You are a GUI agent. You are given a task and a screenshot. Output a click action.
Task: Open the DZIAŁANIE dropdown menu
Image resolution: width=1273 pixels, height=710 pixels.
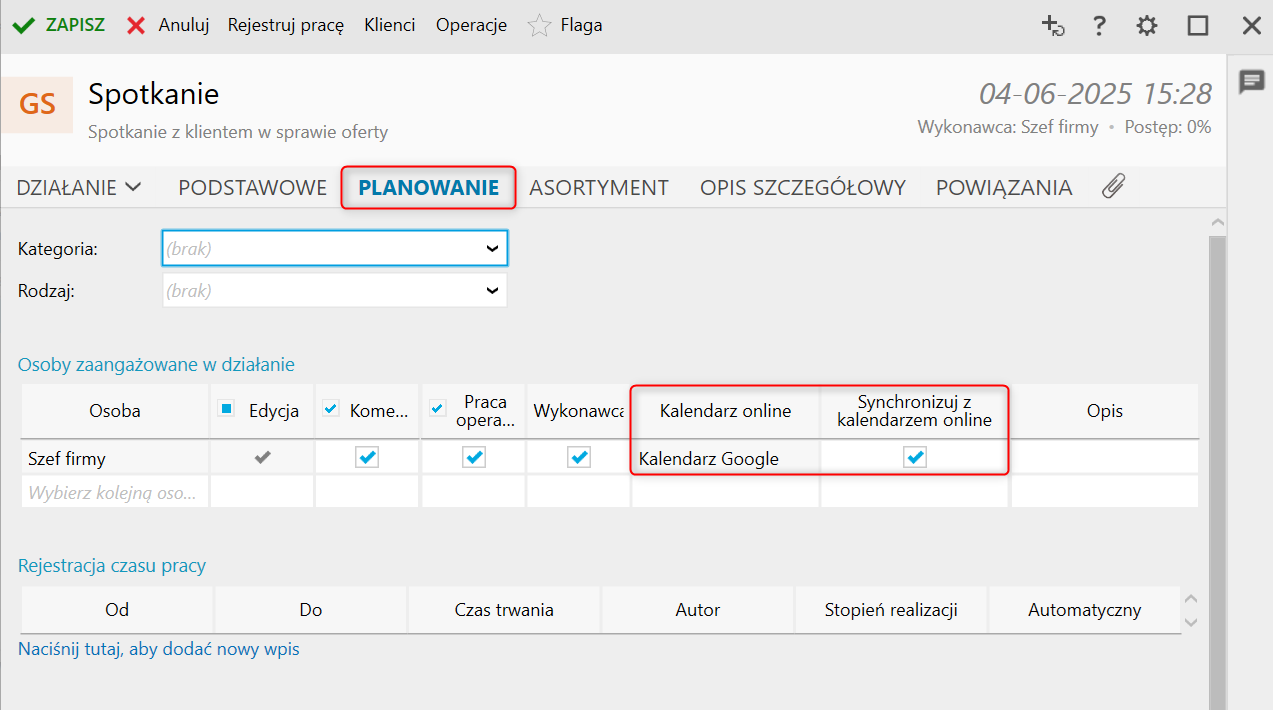point(79,187)
